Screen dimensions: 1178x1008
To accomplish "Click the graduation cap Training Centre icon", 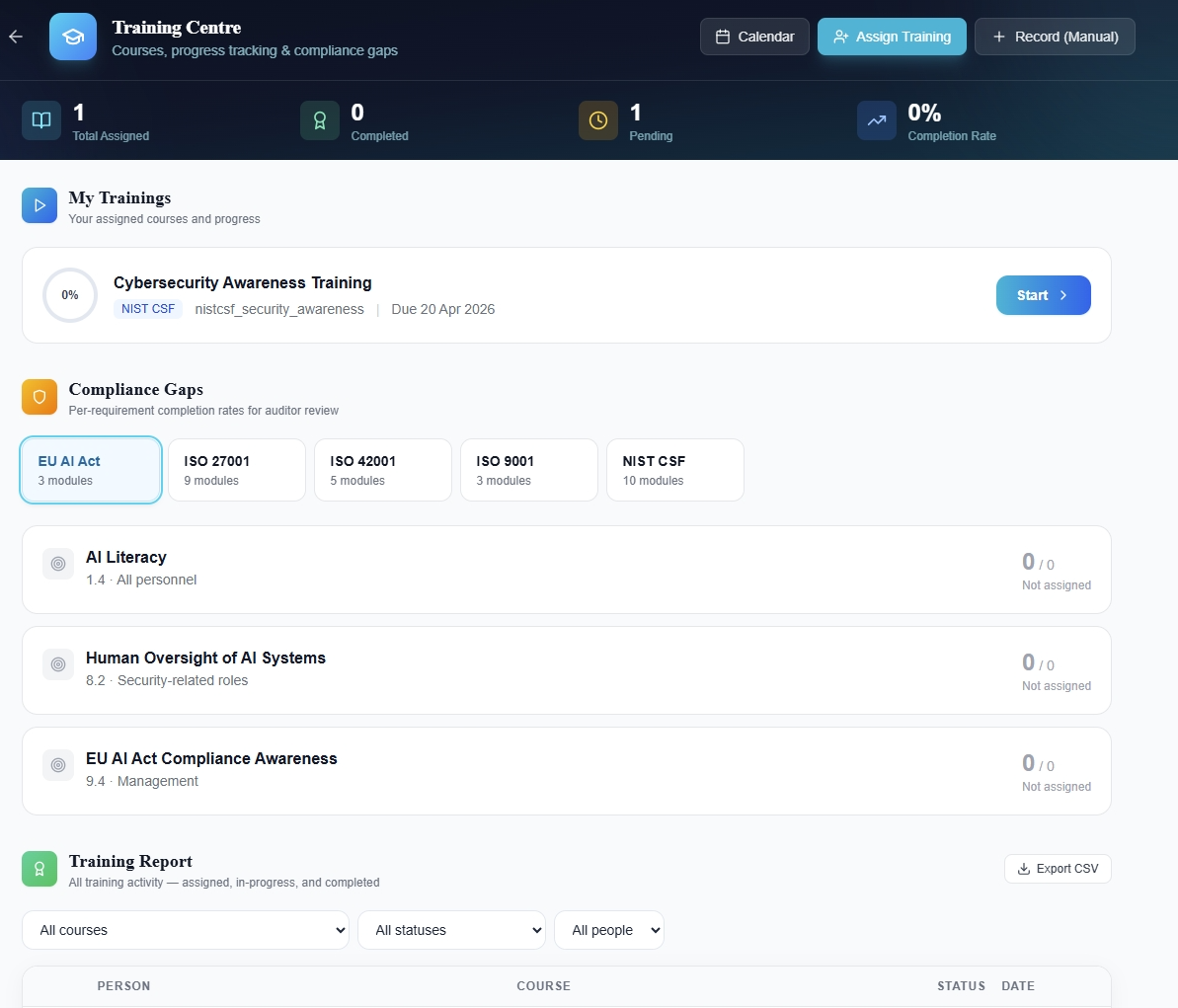I will coord(72,37).
